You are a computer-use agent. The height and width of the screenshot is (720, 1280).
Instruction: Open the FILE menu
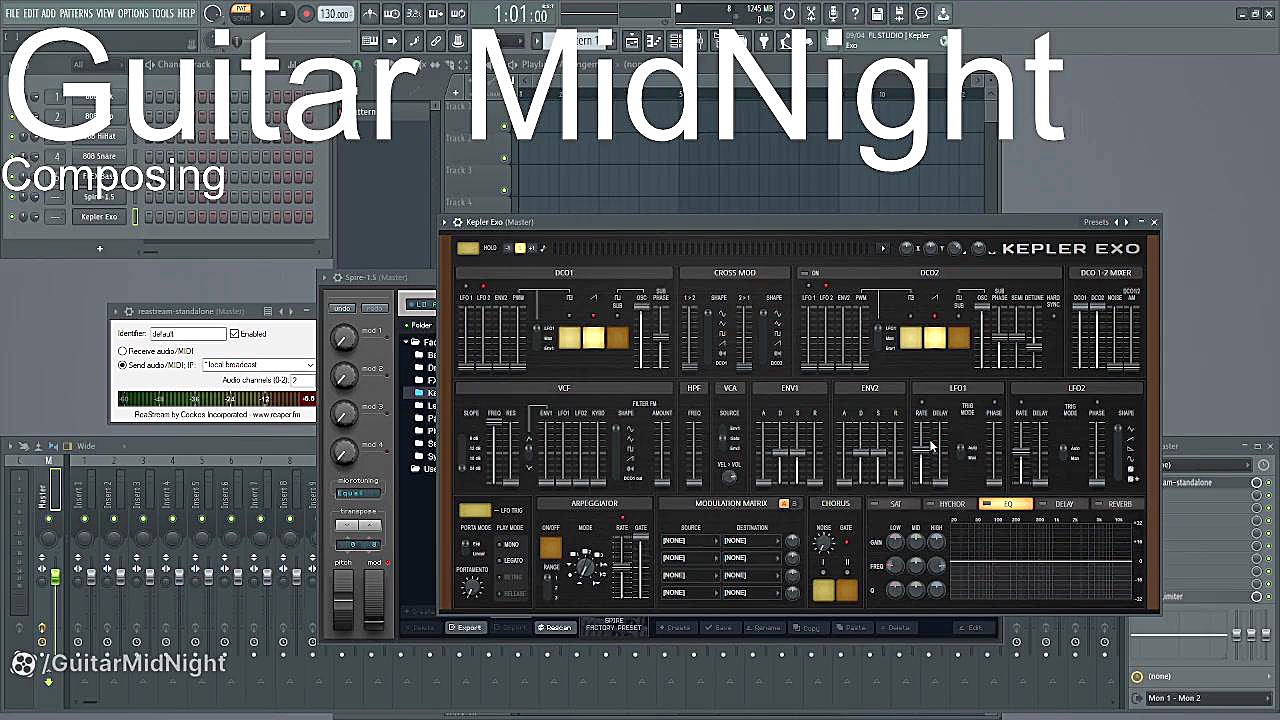pyautogui.click(x=12, y=14)
